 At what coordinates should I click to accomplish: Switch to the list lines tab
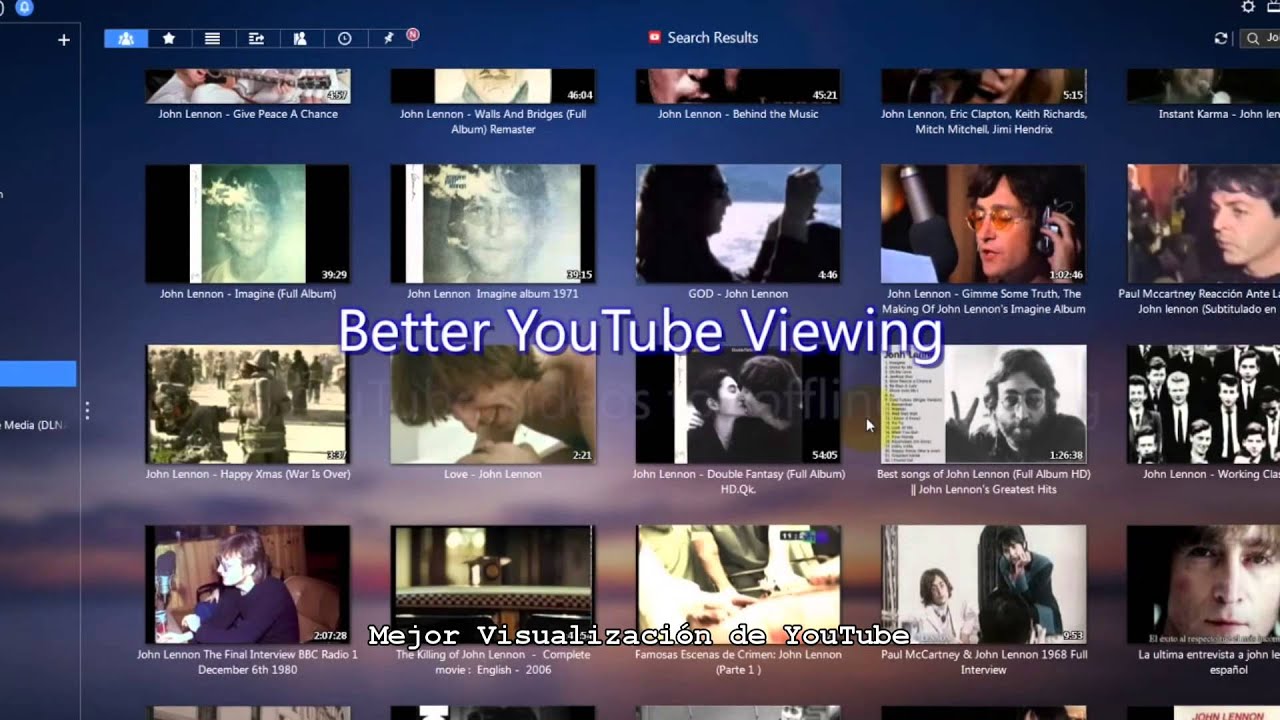coord(212,38)
